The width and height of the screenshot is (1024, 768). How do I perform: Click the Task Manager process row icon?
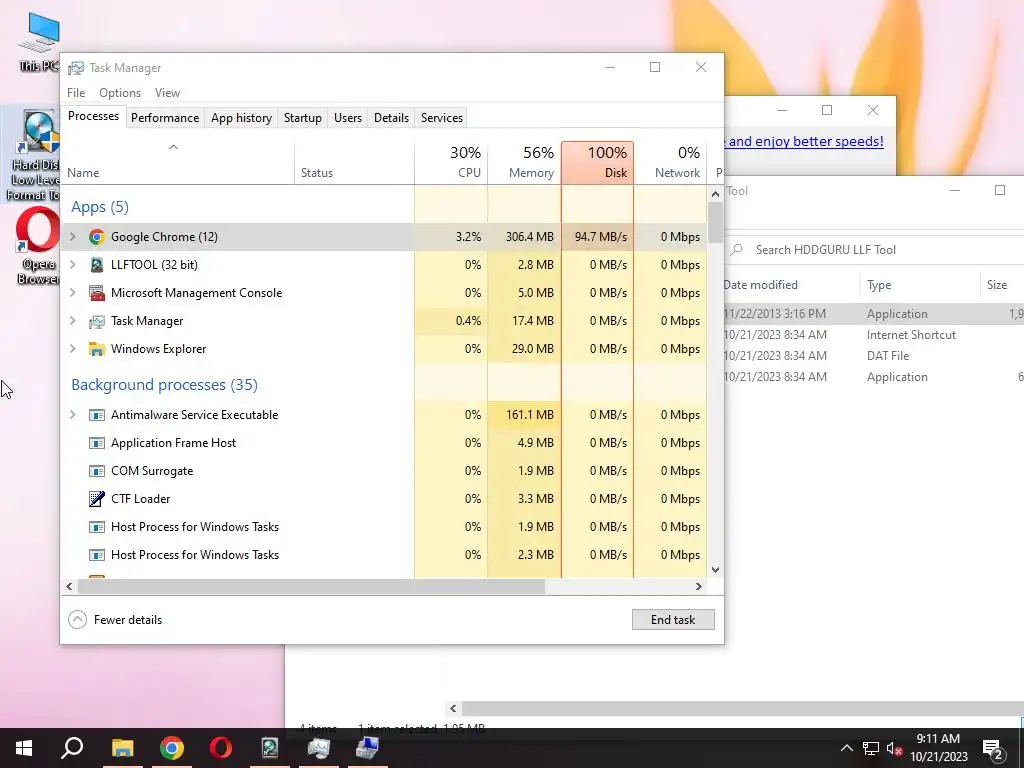point(97,321)
